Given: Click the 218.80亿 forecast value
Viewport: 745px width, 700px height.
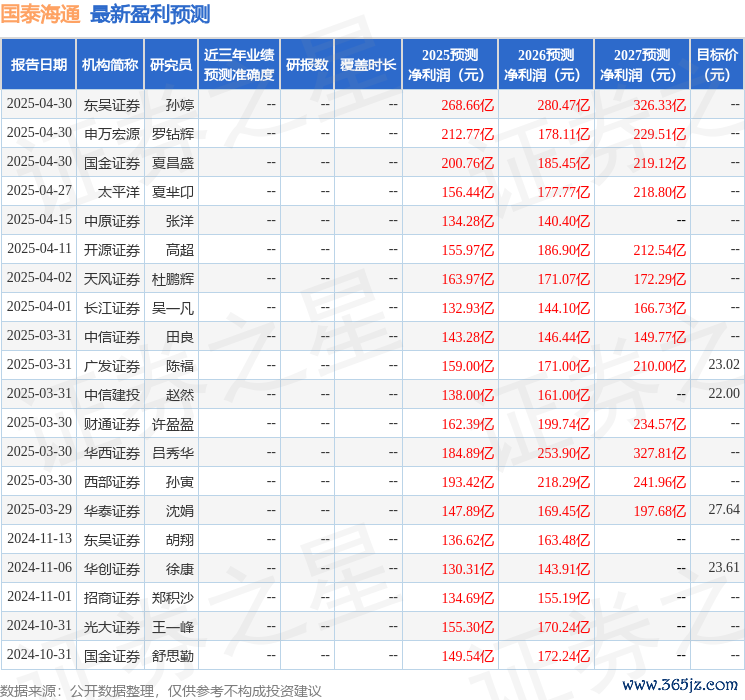Looking at the screenshot, I should click(x=659, y=192).
